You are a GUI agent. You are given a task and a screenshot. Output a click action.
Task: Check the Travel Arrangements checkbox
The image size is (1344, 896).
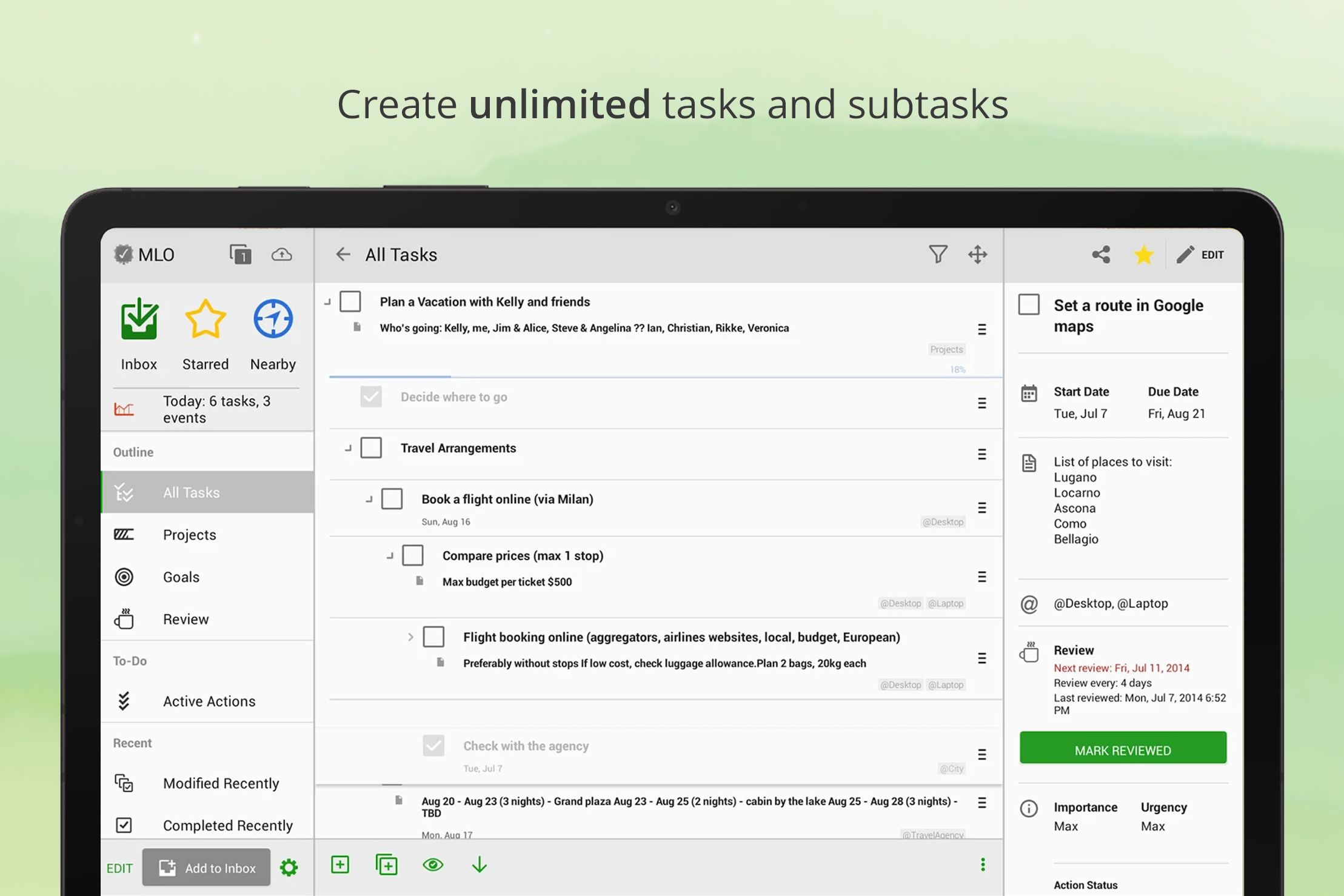(371, 448)
